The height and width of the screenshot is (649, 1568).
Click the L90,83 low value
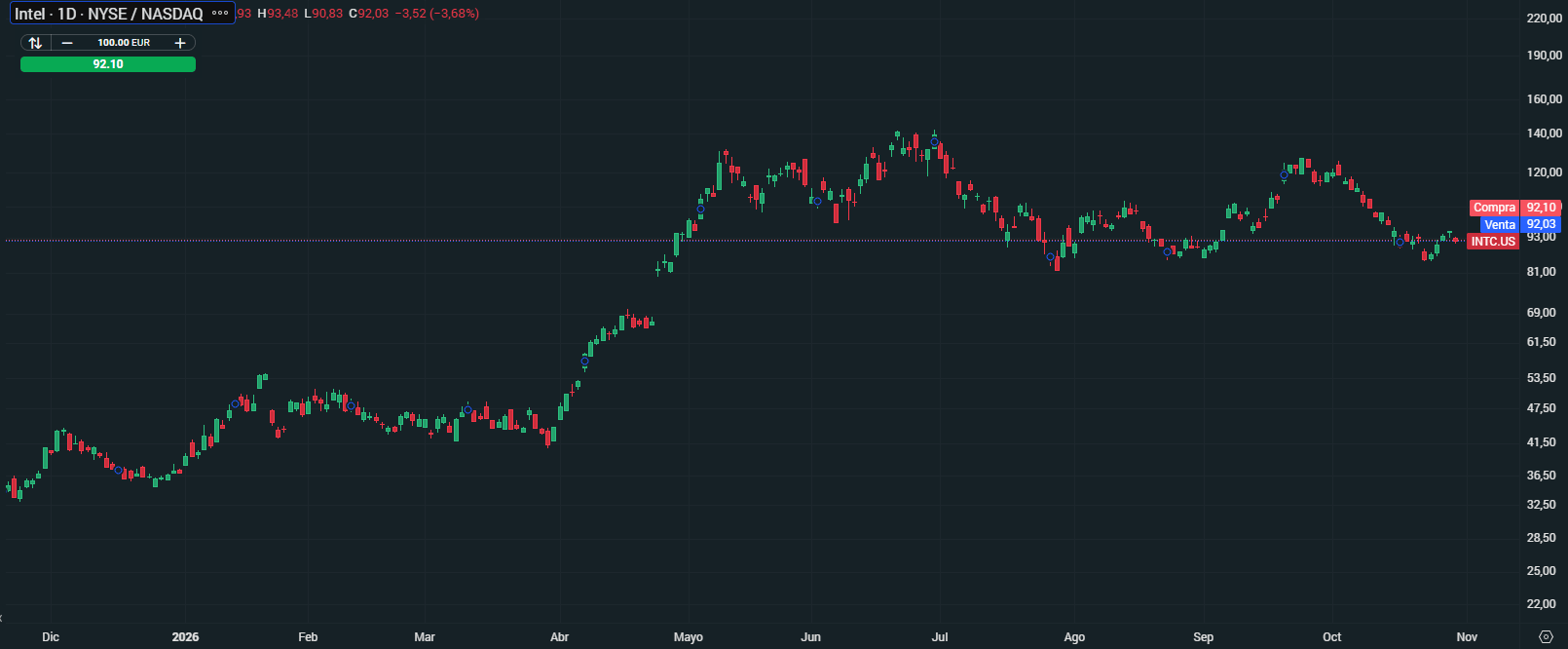click(323, 14)
